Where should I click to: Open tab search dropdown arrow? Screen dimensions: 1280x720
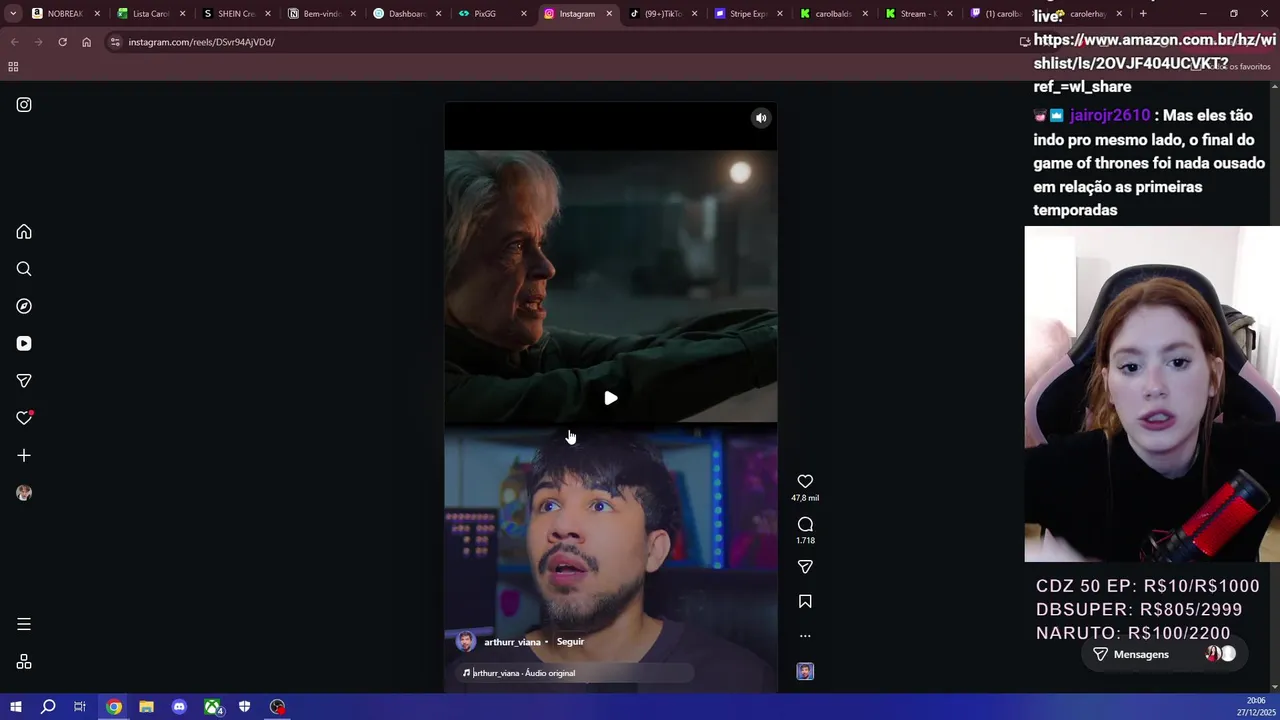pos(12,14)
